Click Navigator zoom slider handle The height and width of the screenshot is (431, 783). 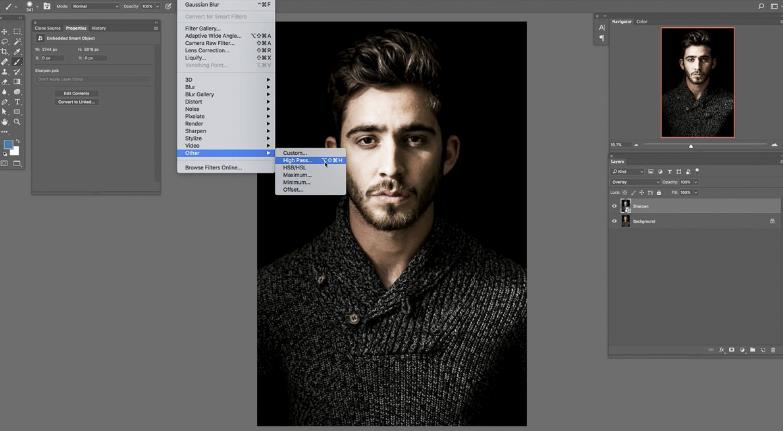point(691,146)
